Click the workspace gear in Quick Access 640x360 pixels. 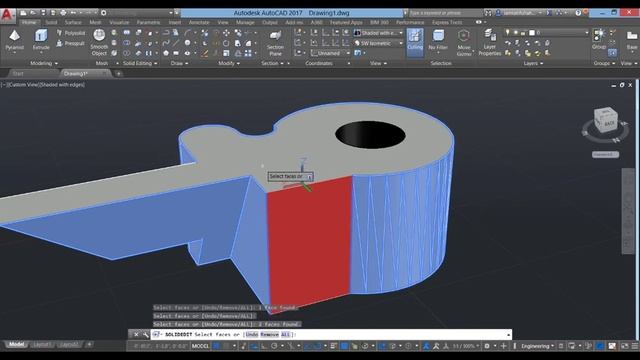coord(104,13)
